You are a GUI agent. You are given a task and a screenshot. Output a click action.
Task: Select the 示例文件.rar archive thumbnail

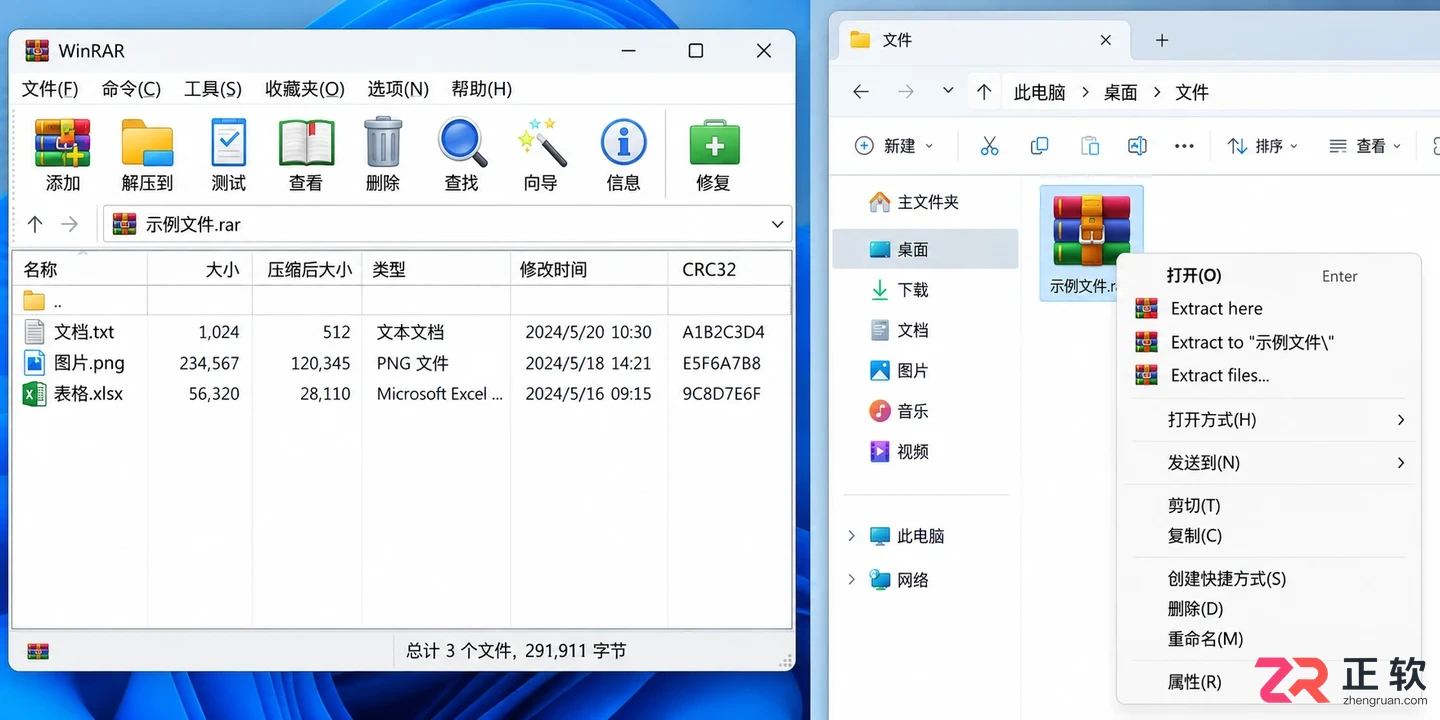coord(1091,231)
